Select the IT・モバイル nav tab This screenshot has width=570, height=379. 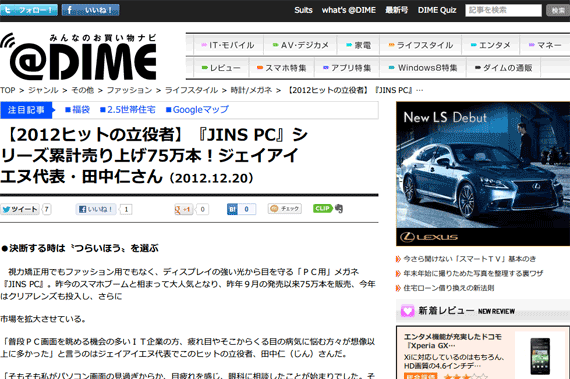[228, 45]
